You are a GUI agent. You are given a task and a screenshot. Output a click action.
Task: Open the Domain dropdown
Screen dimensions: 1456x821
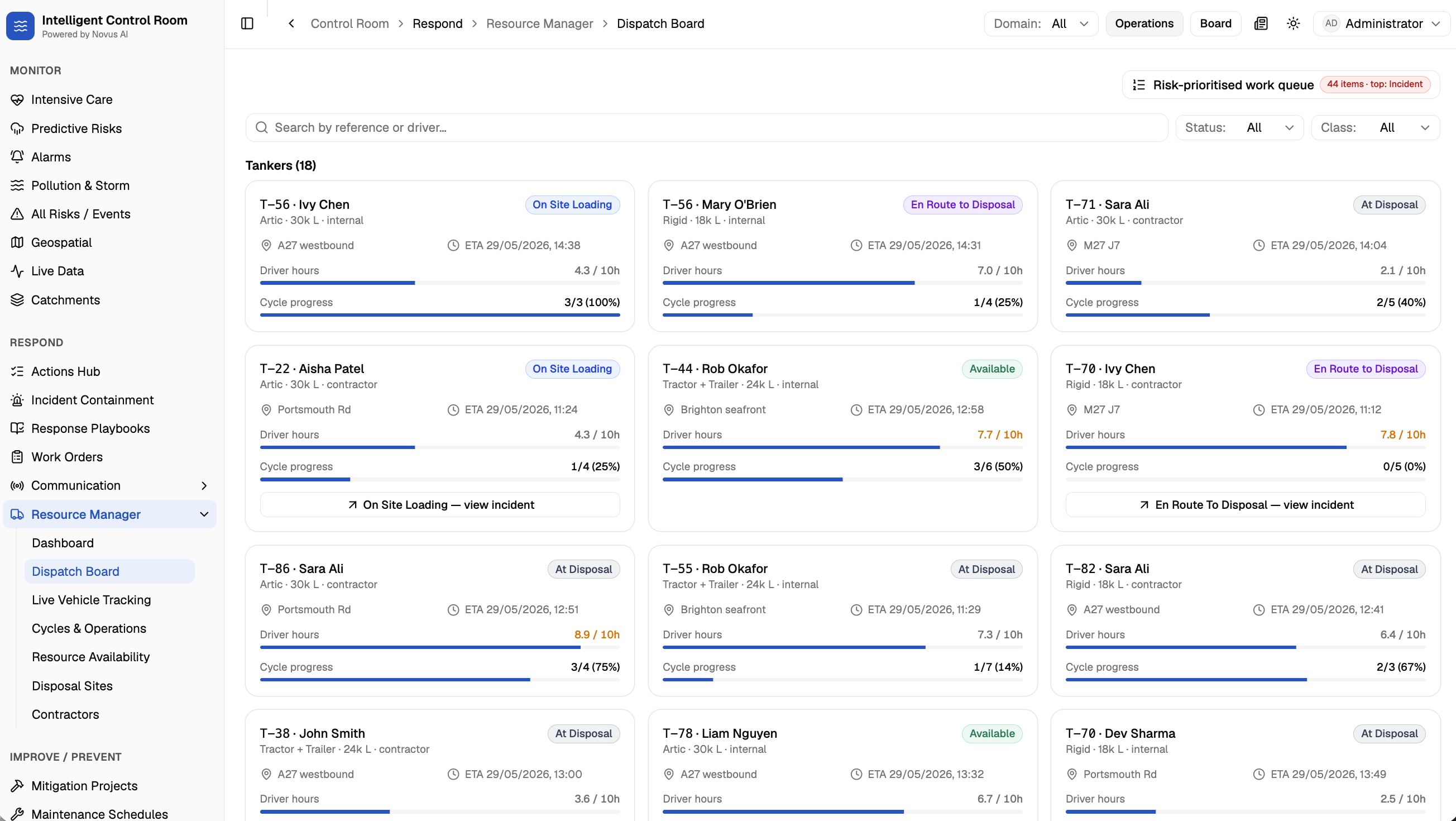pos(1041,24)
